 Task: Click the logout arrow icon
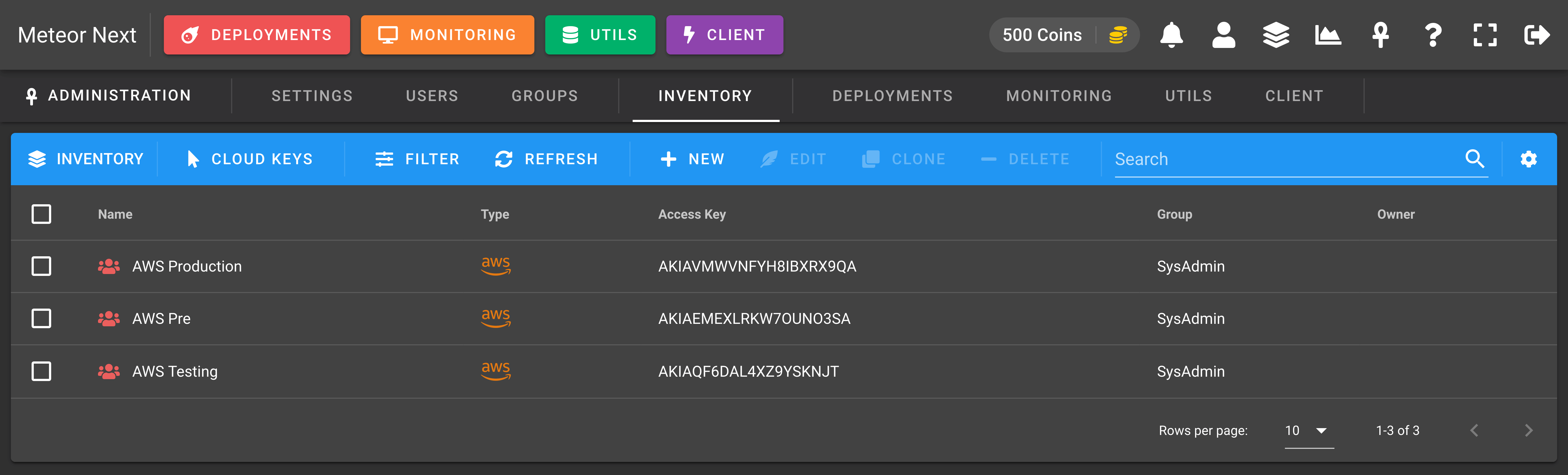tap(1537, 35)
